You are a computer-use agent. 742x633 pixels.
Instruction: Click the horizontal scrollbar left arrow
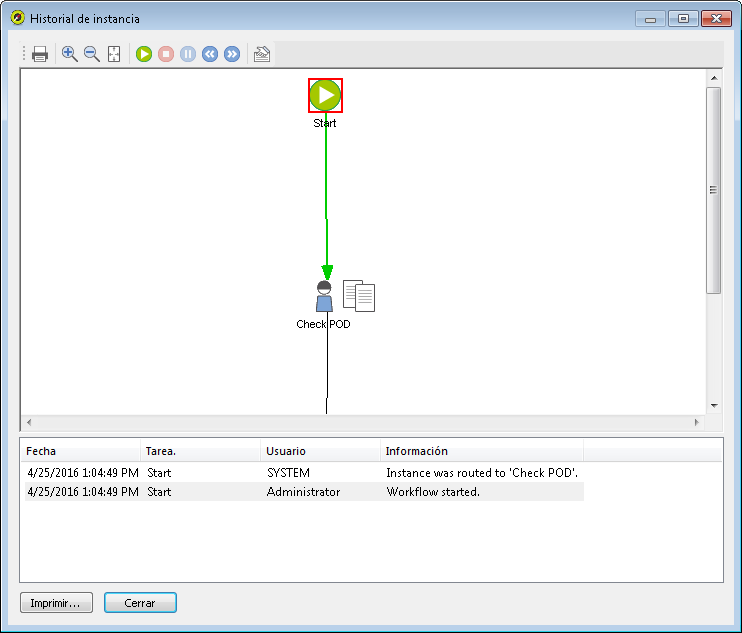pos(29,422)
